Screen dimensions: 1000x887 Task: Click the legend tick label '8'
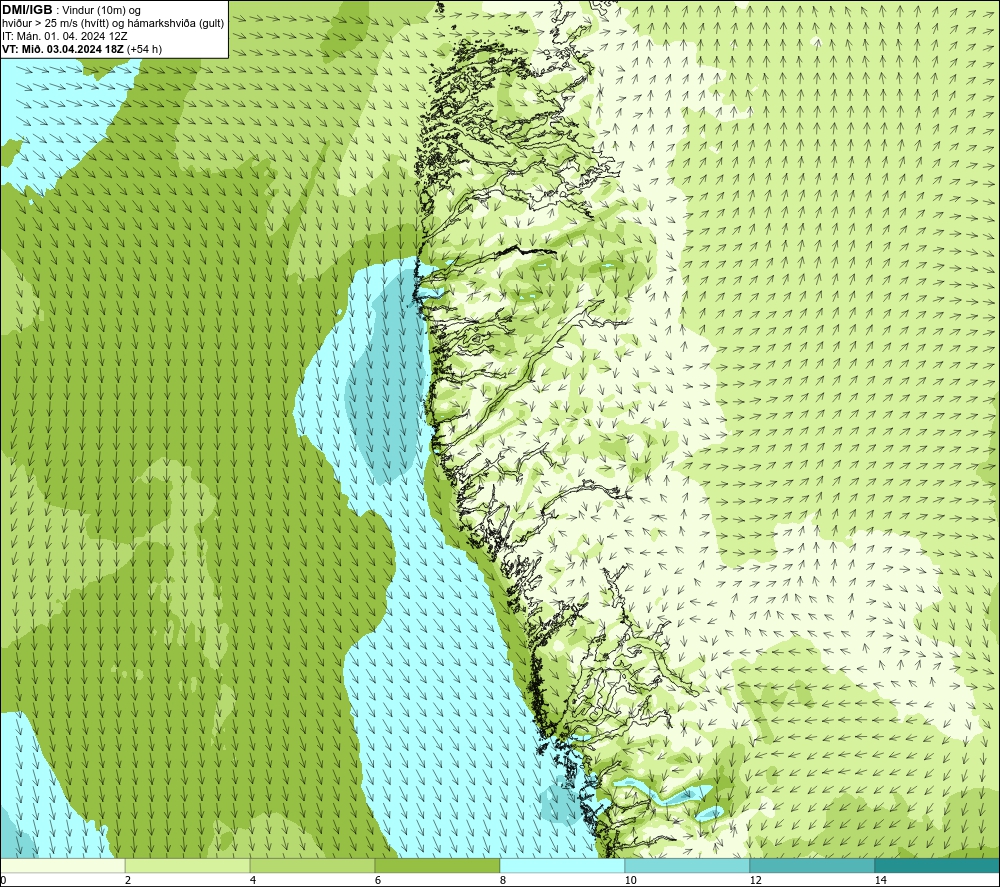(x=503, y=880)
